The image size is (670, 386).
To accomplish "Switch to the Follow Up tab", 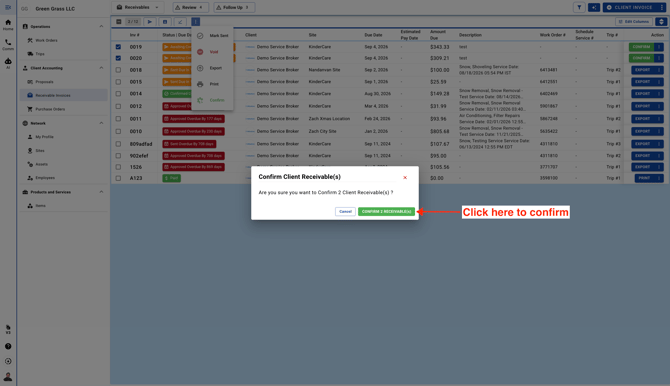I will tap(234, 7).
